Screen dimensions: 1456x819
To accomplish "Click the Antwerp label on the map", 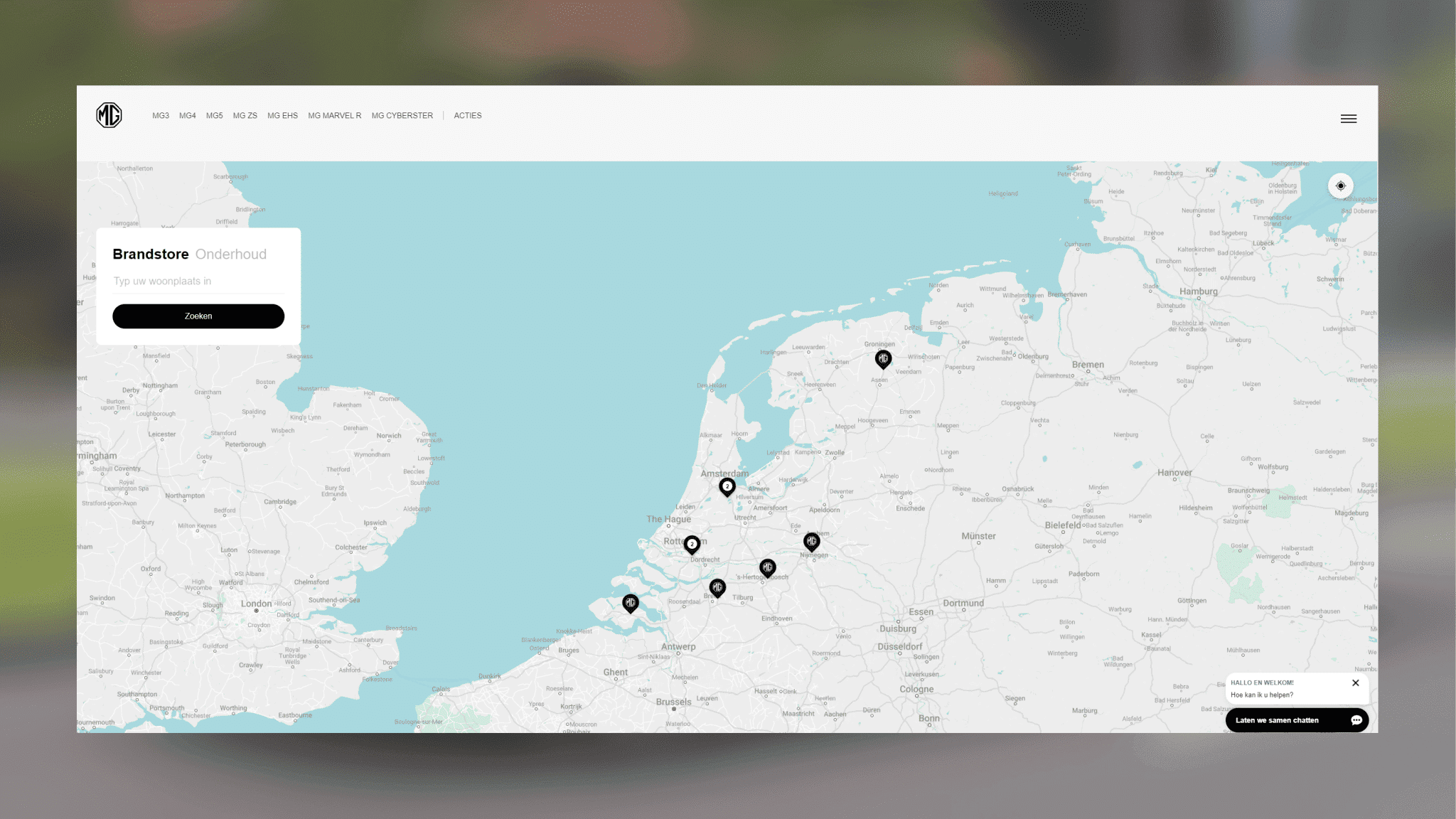I will point(678,647).
